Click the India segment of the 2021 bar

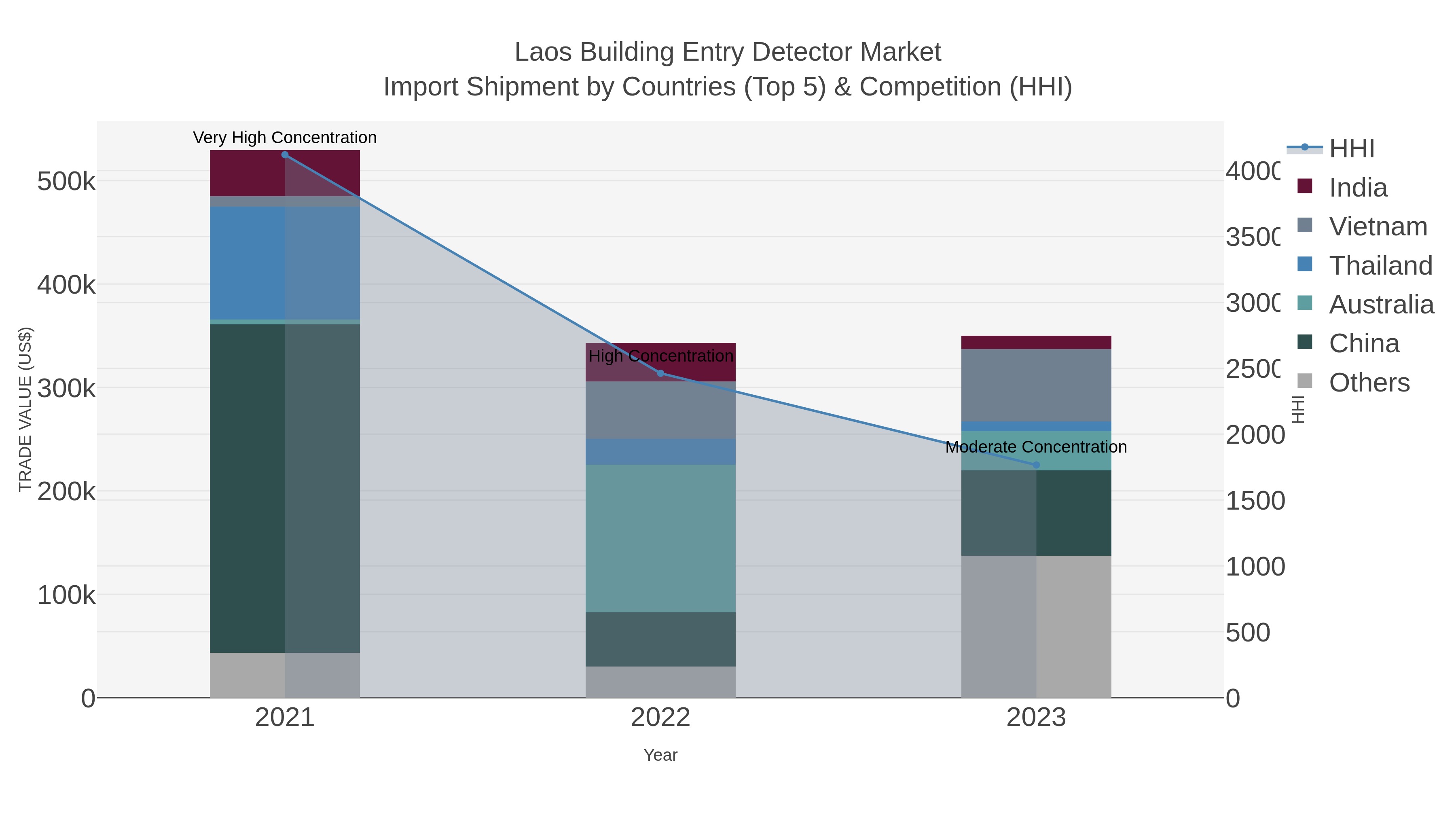point(285,174)
